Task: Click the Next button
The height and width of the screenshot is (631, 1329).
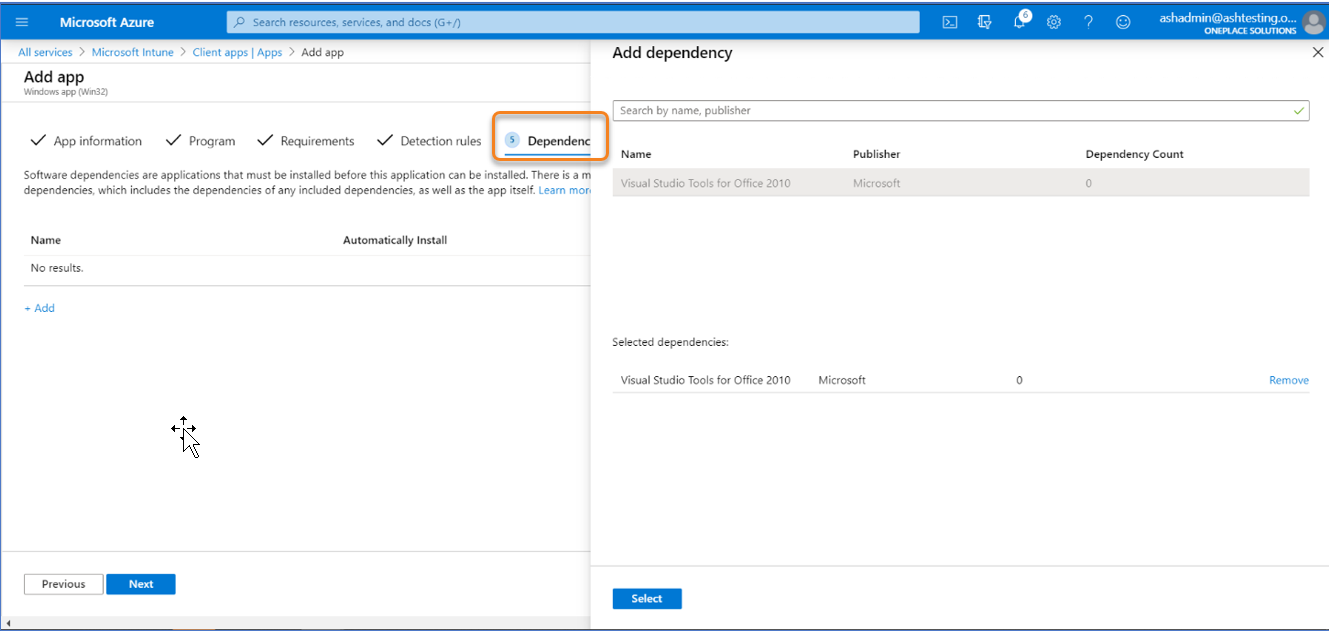Action: 141,584
